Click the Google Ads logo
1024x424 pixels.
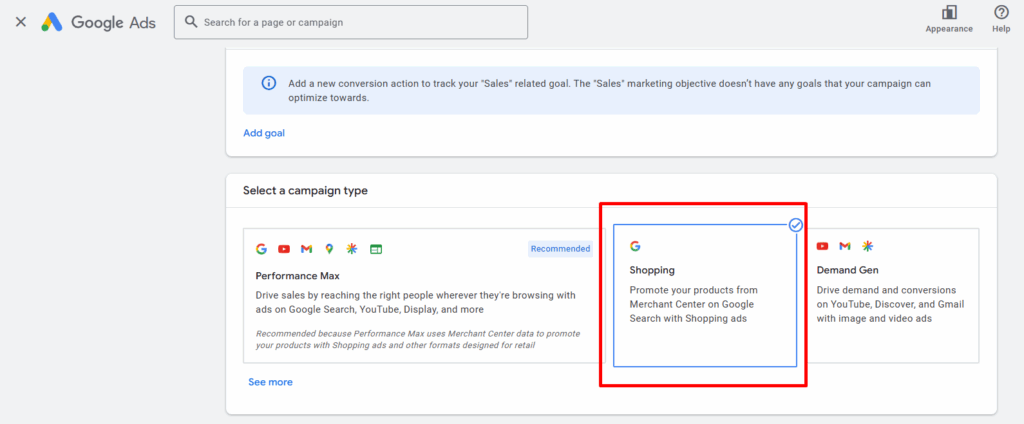[99, 22]
